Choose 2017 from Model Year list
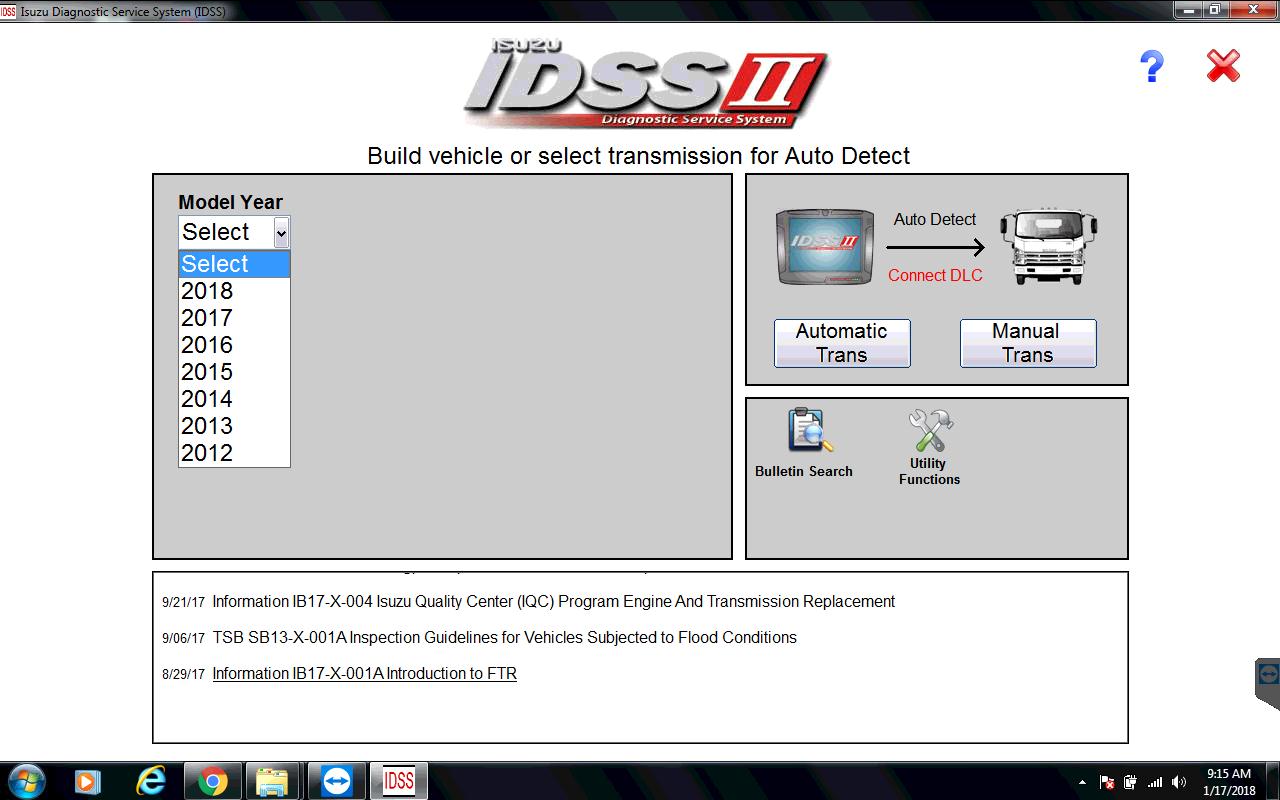The height and width of the screenshot is (800, 1280). coord(234,318)
